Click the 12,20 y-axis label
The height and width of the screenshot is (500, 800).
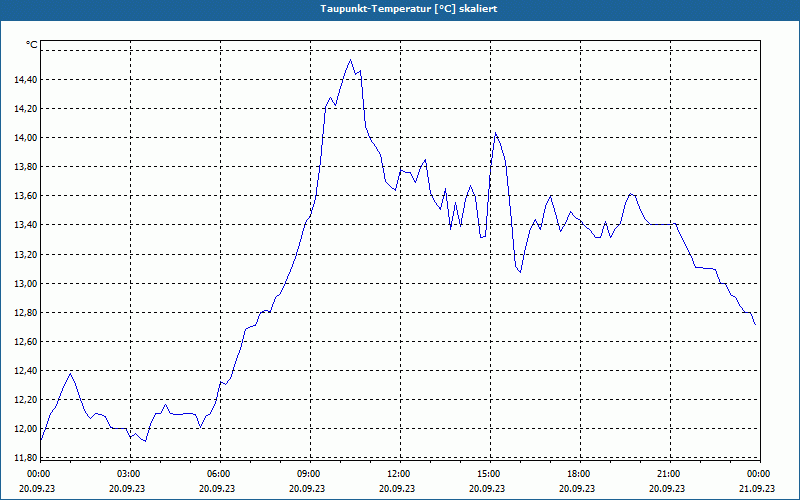coord(25,400)
